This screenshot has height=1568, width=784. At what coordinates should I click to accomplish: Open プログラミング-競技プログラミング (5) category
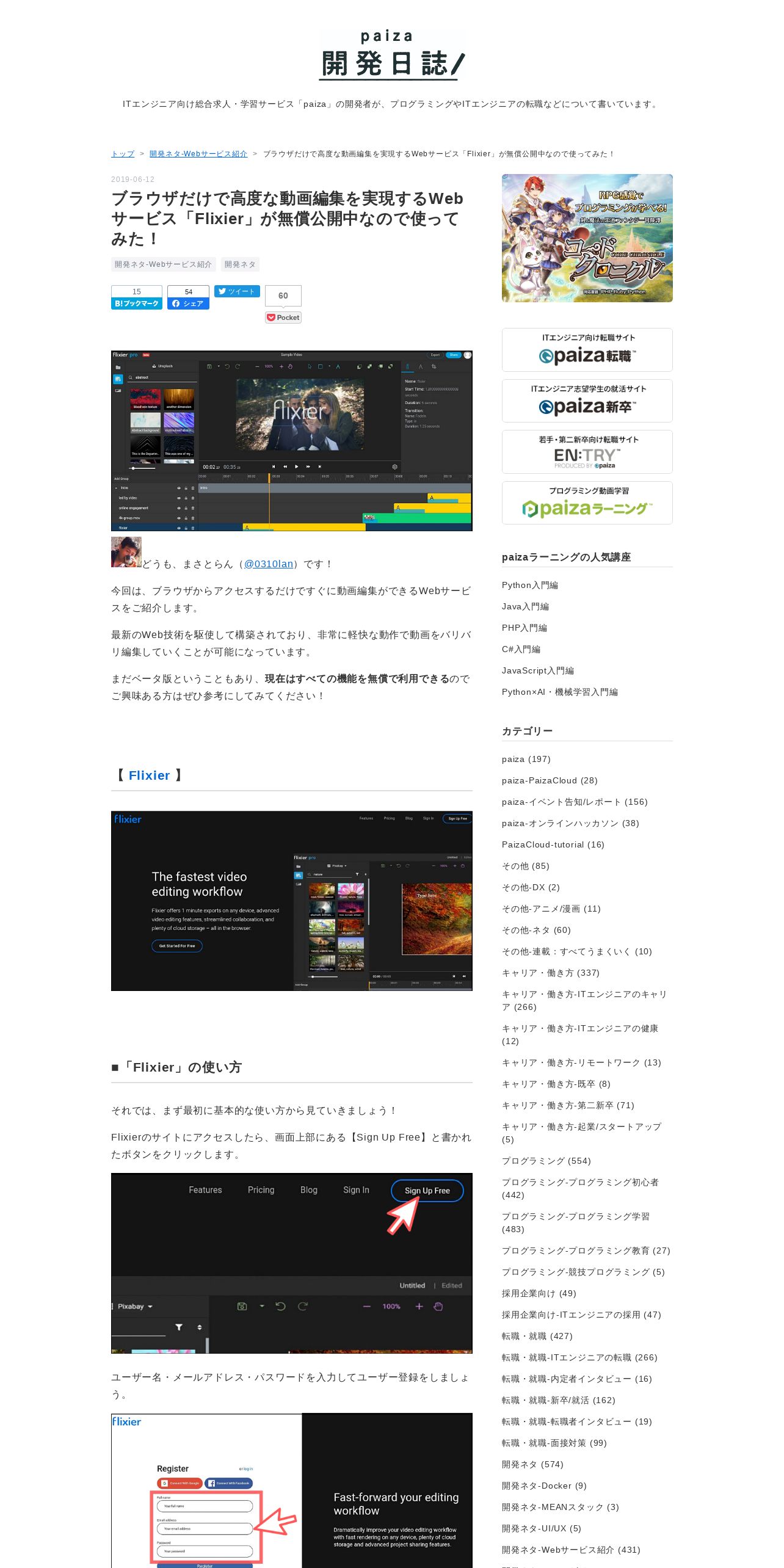point(583,1272)
